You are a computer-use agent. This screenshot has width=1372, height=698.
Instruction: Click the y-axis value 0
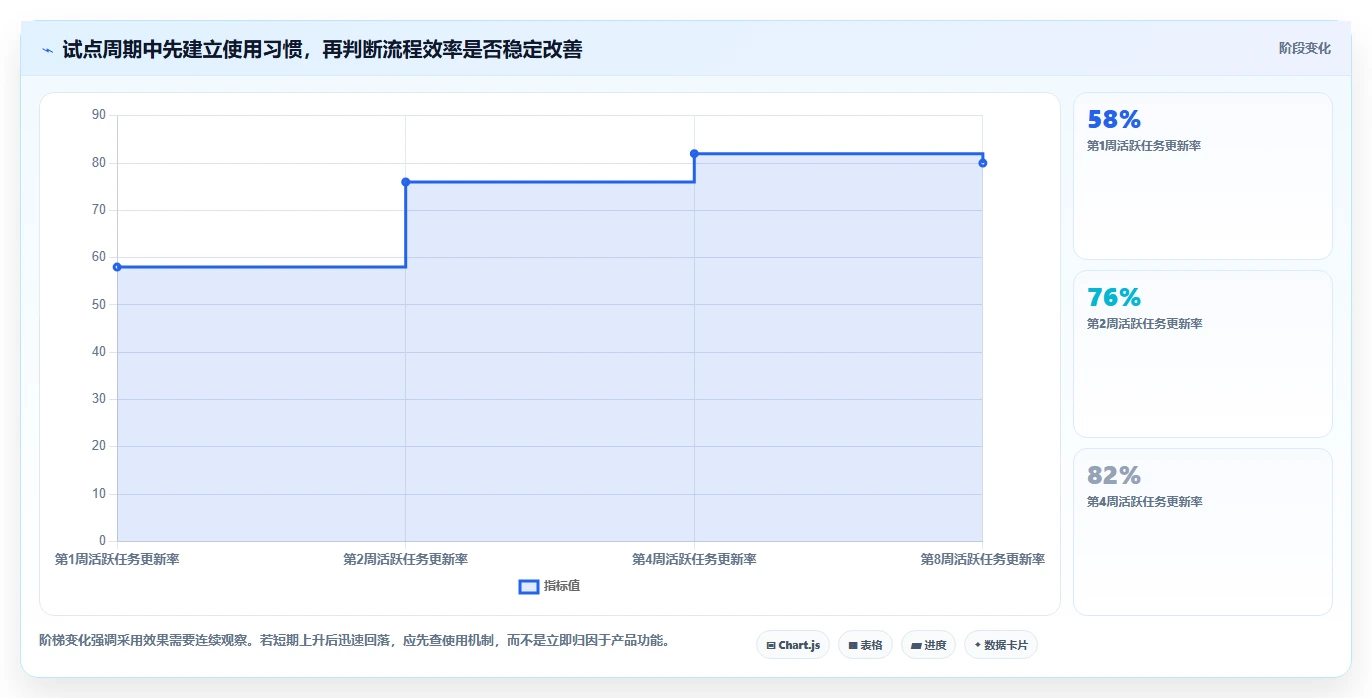click(x=102, y=541)
